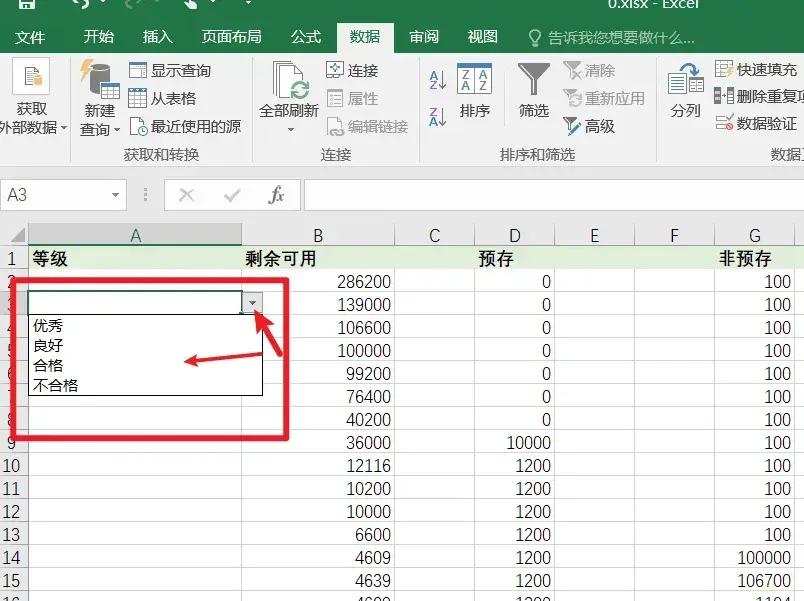Click From Table (从表格)
The width and height of the screenshot is (804, 601).
coord(162,98)
